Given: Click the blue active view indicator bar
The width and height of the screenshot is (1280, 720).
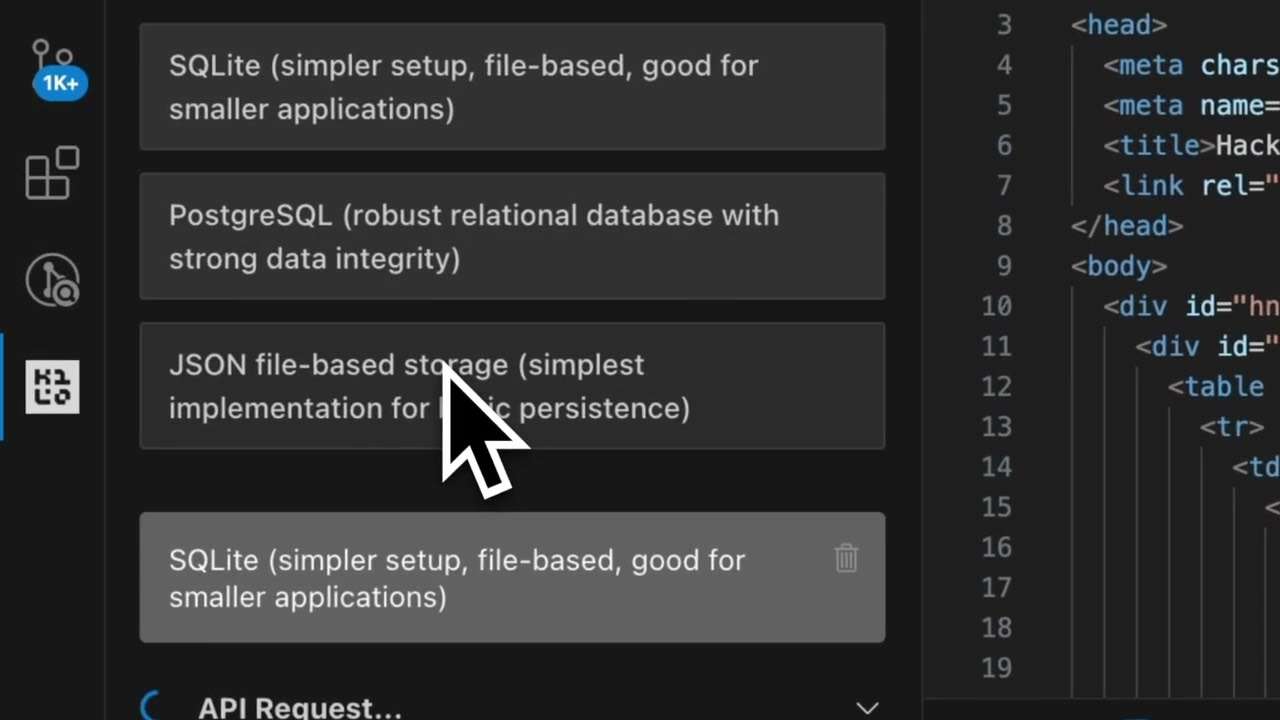Looking at the screenshot, I should pyautogui.click(x=3, y=386).
